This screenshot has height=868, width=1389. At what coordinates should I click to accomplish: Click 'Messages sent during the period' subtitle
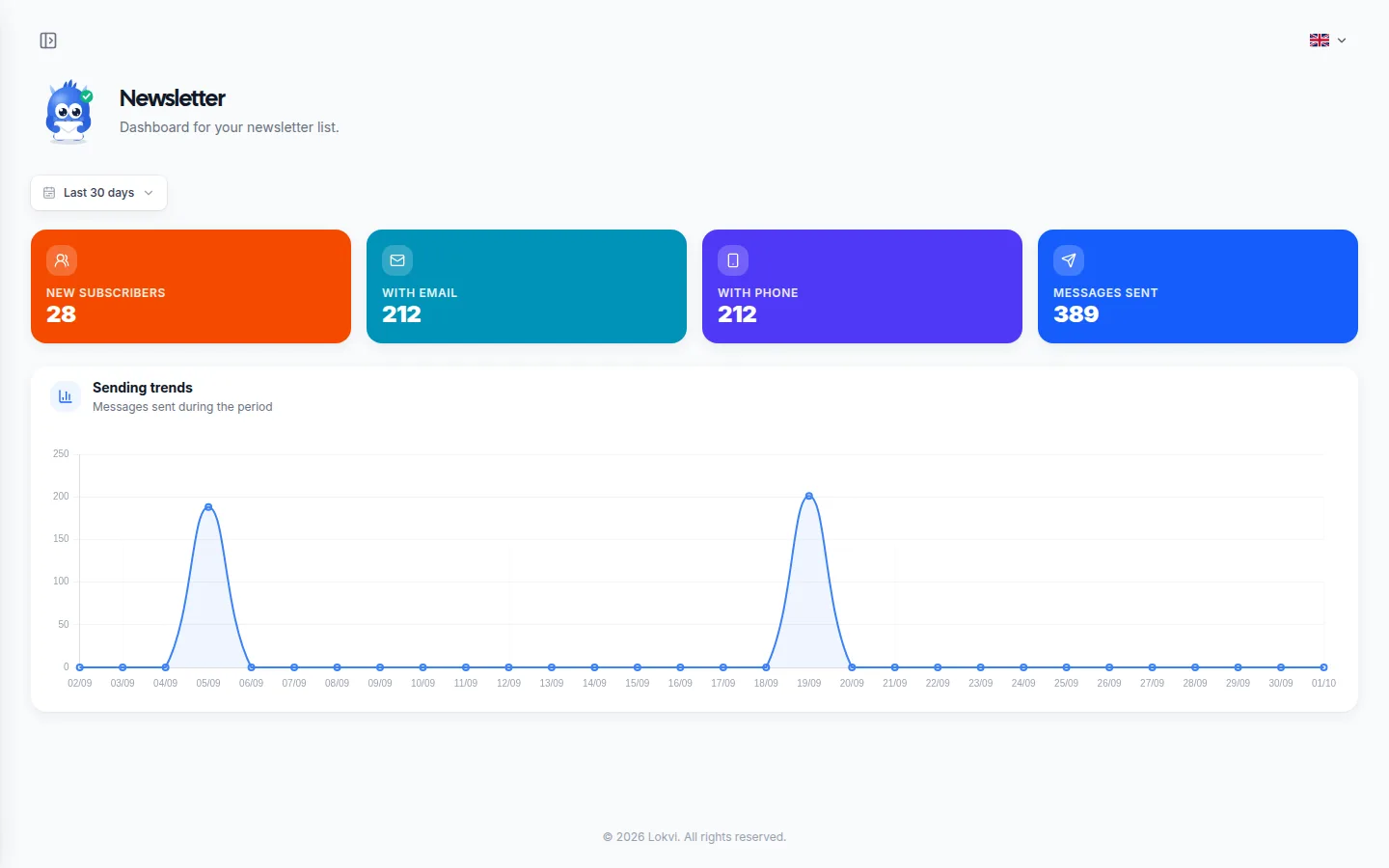pos(182,407)
